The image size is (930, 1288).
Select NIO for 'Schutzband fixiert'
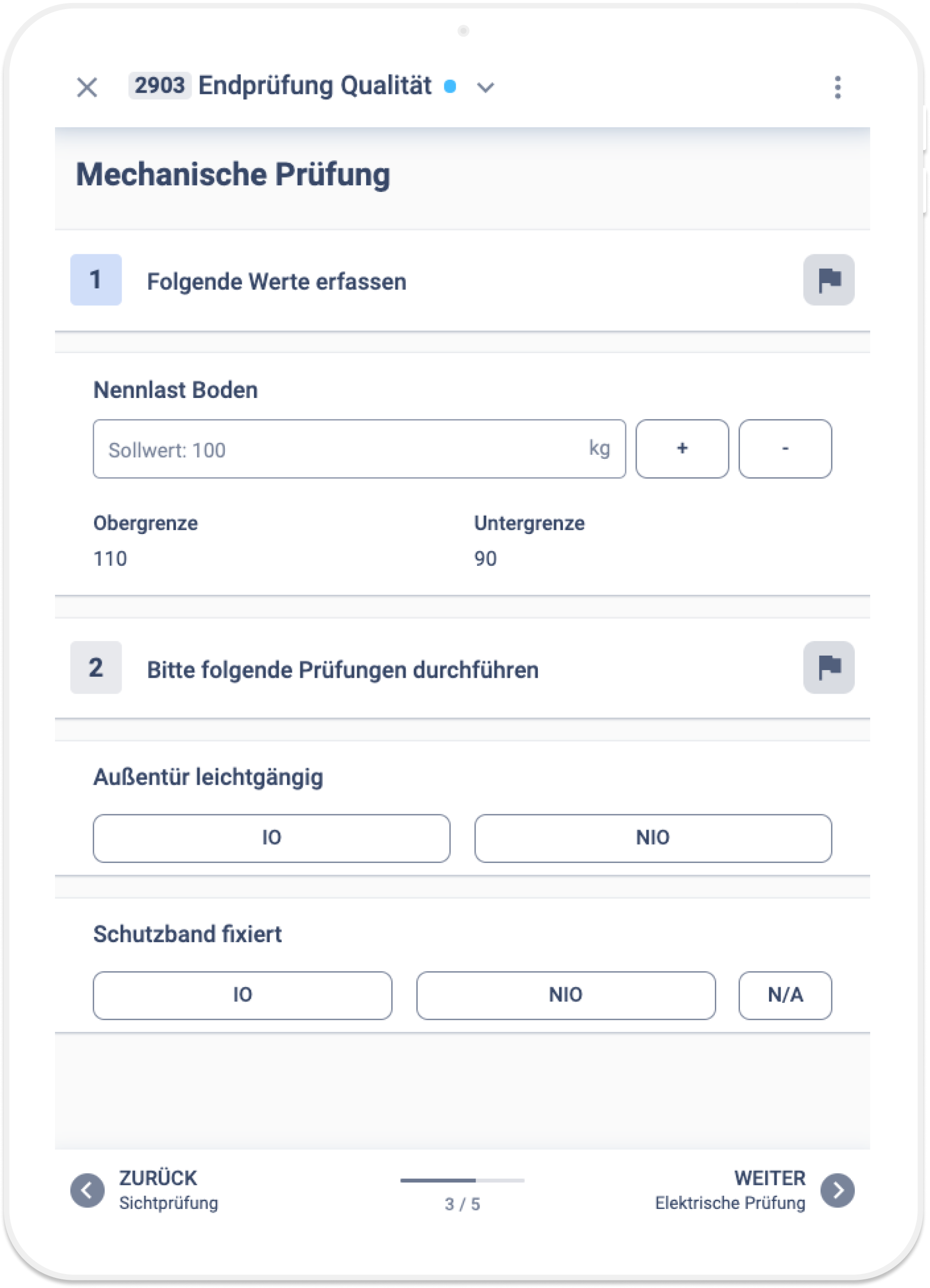566,995
